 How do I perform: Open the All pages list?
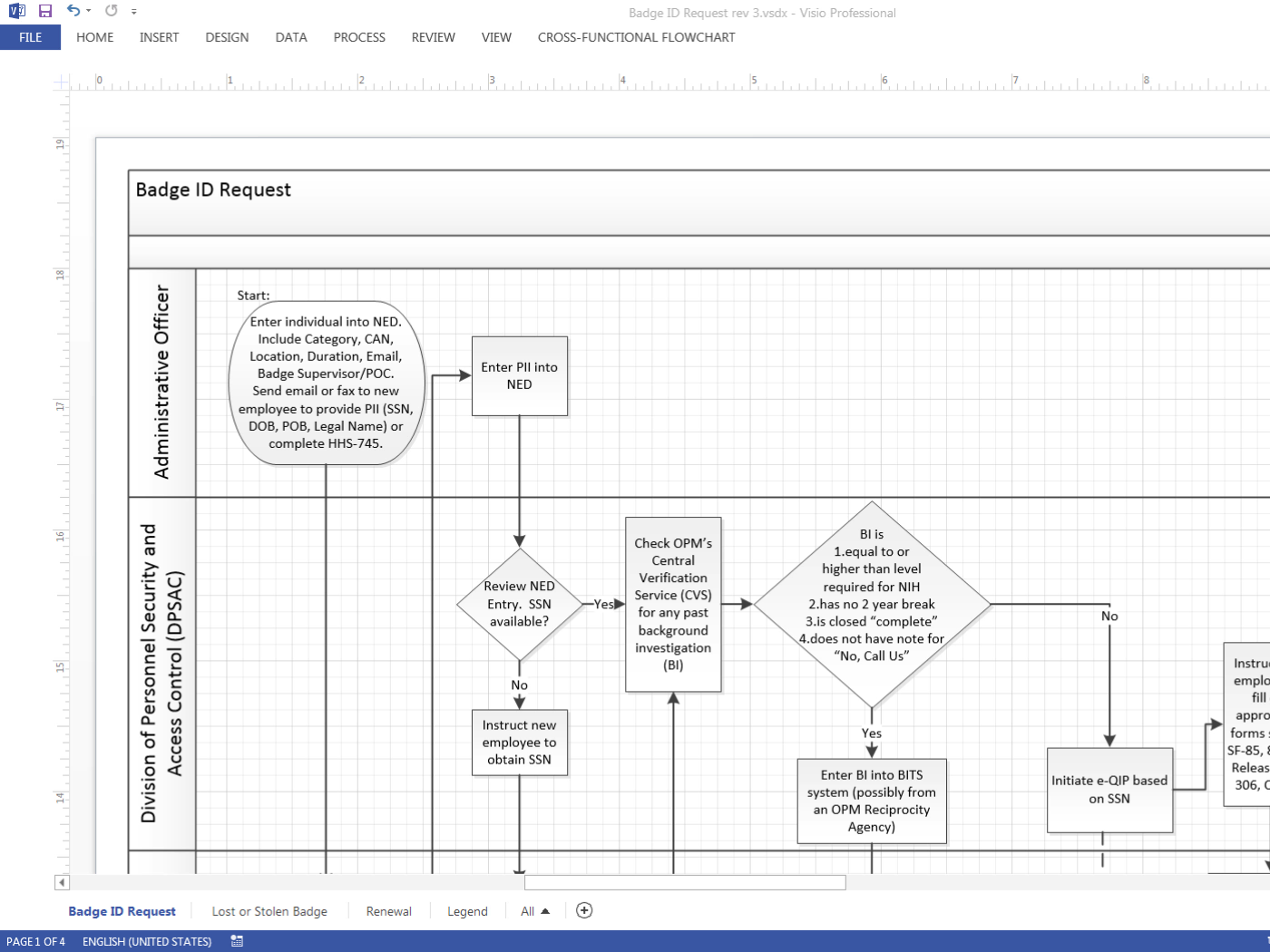click(534, 911)
